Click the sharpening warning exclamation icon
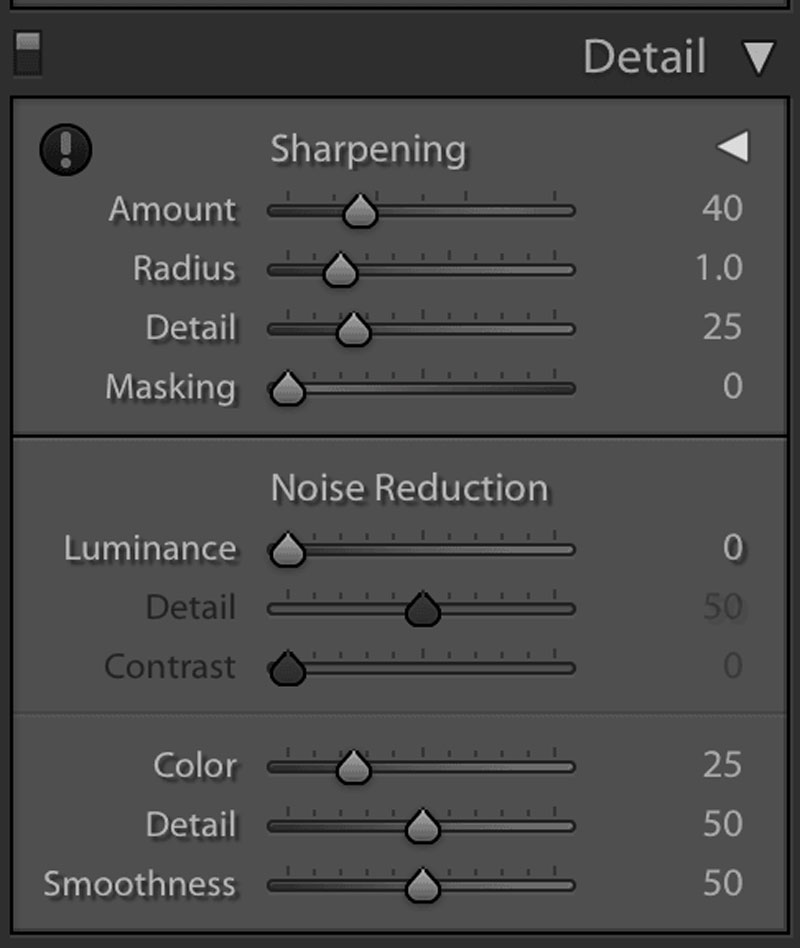800x948 pixels. coord(66,151)
